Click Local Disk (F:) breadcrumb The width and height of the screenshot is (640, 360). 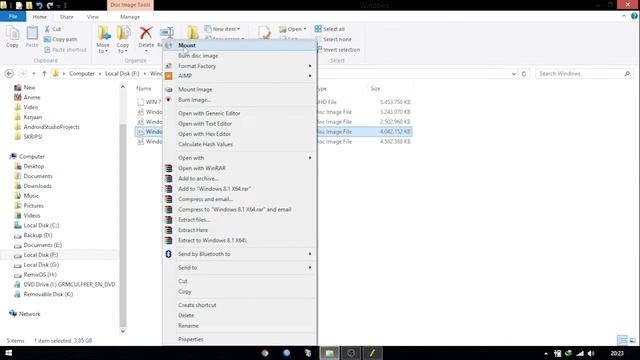122,73
